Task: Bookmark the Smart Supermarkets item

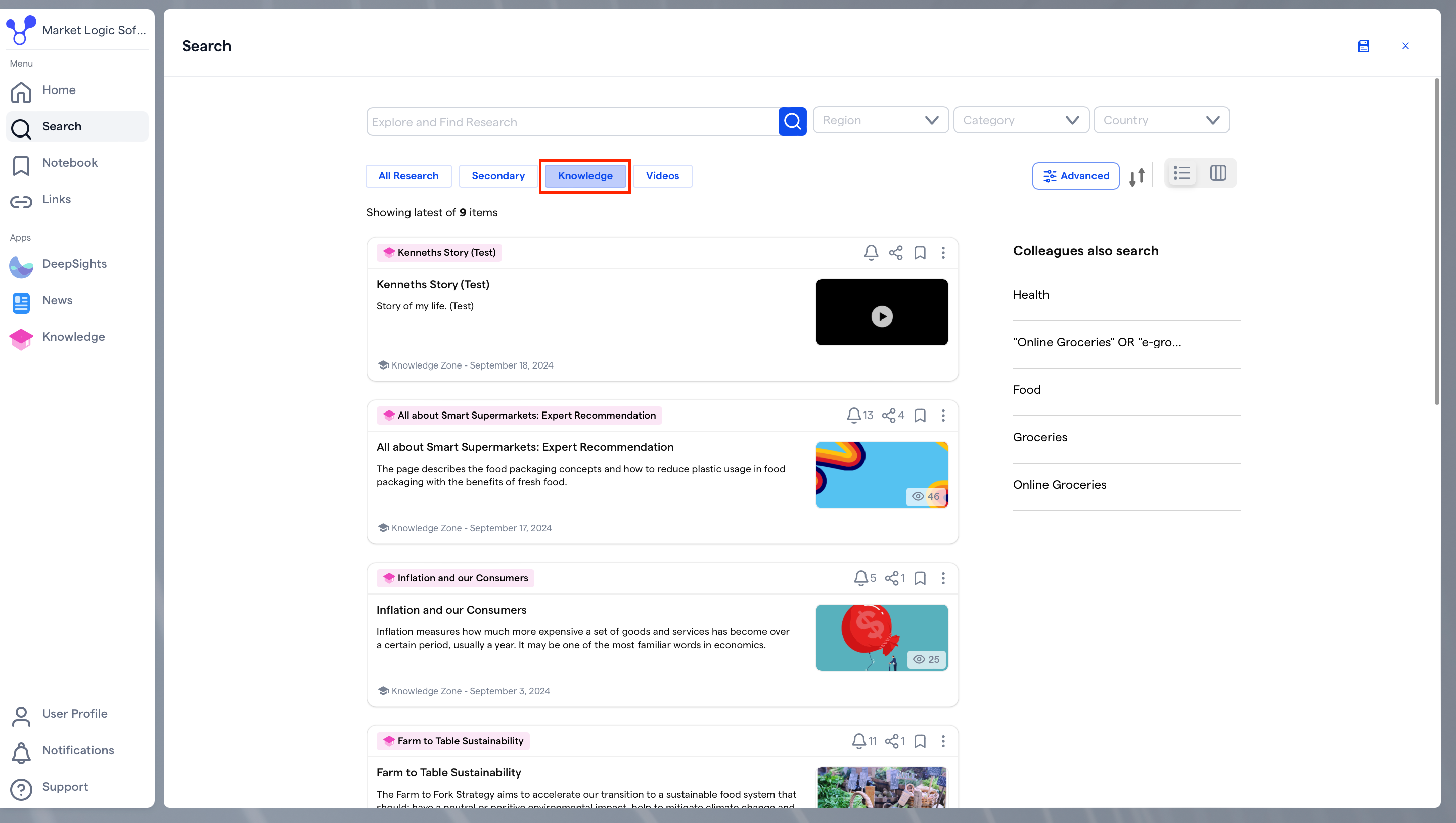Action: click(920, 416)
